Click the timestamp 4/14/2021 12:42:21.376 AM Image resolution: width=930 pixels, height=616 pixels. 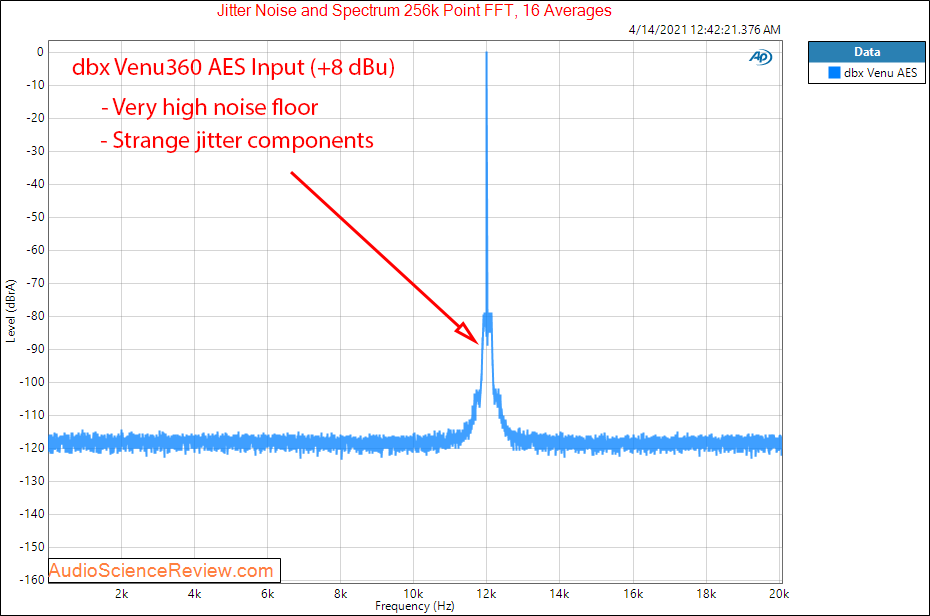(705, 30)
